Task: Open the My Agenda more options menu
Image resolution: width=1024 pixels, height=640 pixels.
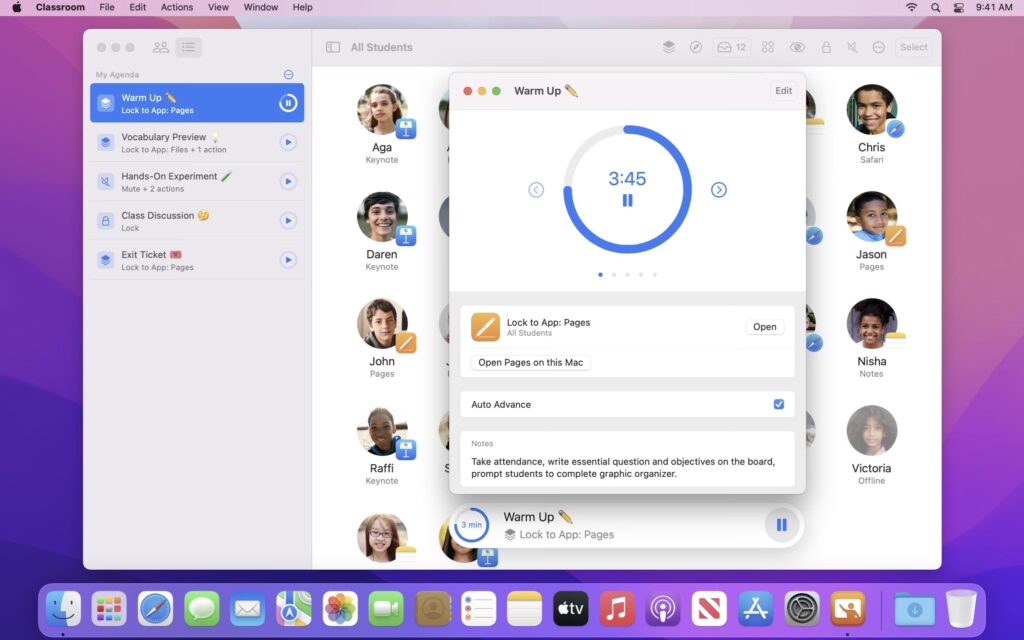Action: tap(288, 74)
